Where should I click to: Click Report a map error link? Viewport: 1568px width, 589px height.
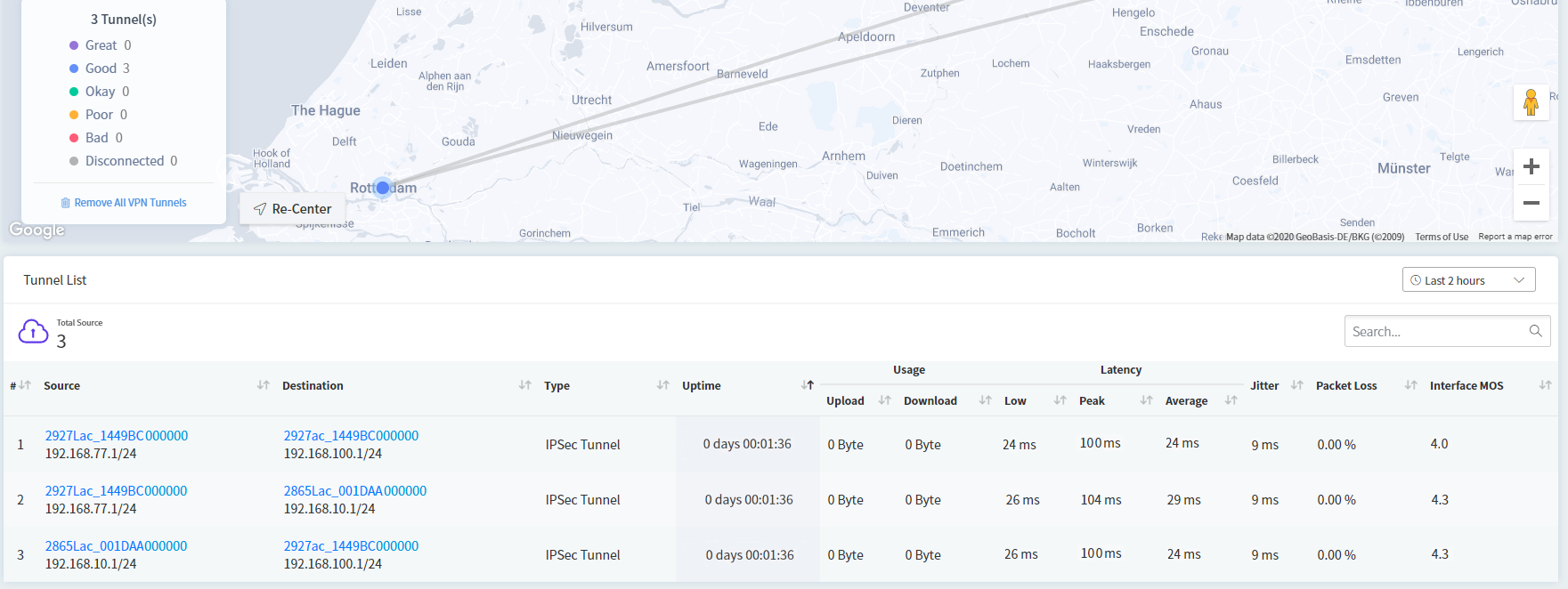pos(1515,237)
